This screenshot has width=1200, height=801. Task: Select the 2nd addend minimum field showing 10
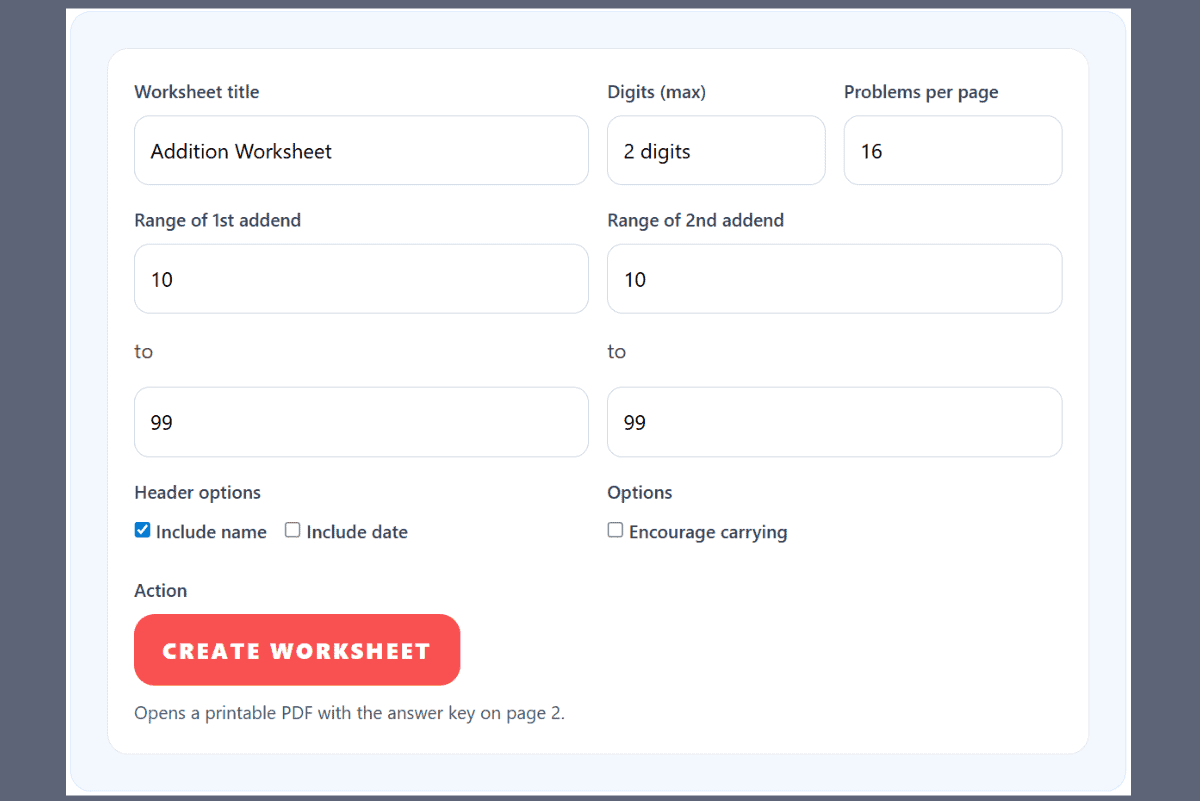(x=834, y=279)
